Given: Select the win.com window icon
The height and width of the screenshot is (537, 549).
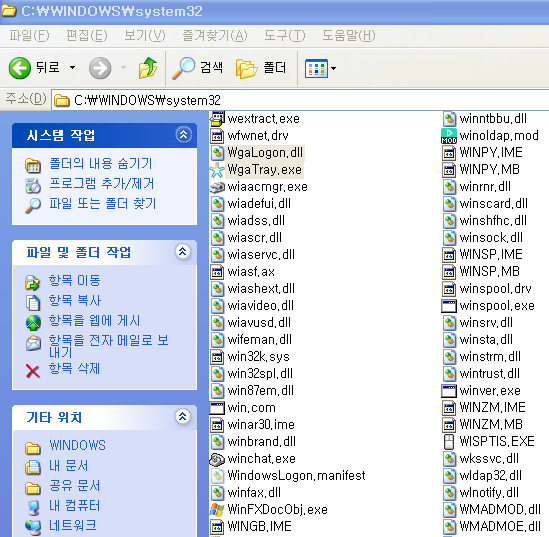Looking at the screenshot, I should [217, 408].
